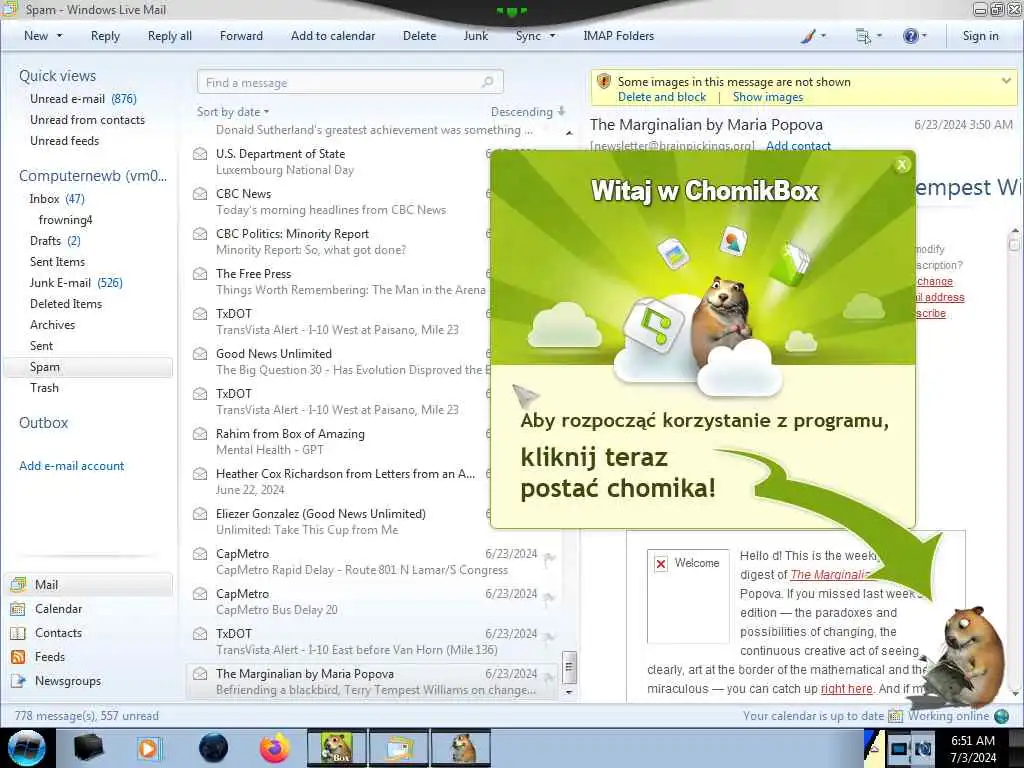Open the Deleted Items folder
This screenshot has height=768, width=1024.
pos(66,303)
